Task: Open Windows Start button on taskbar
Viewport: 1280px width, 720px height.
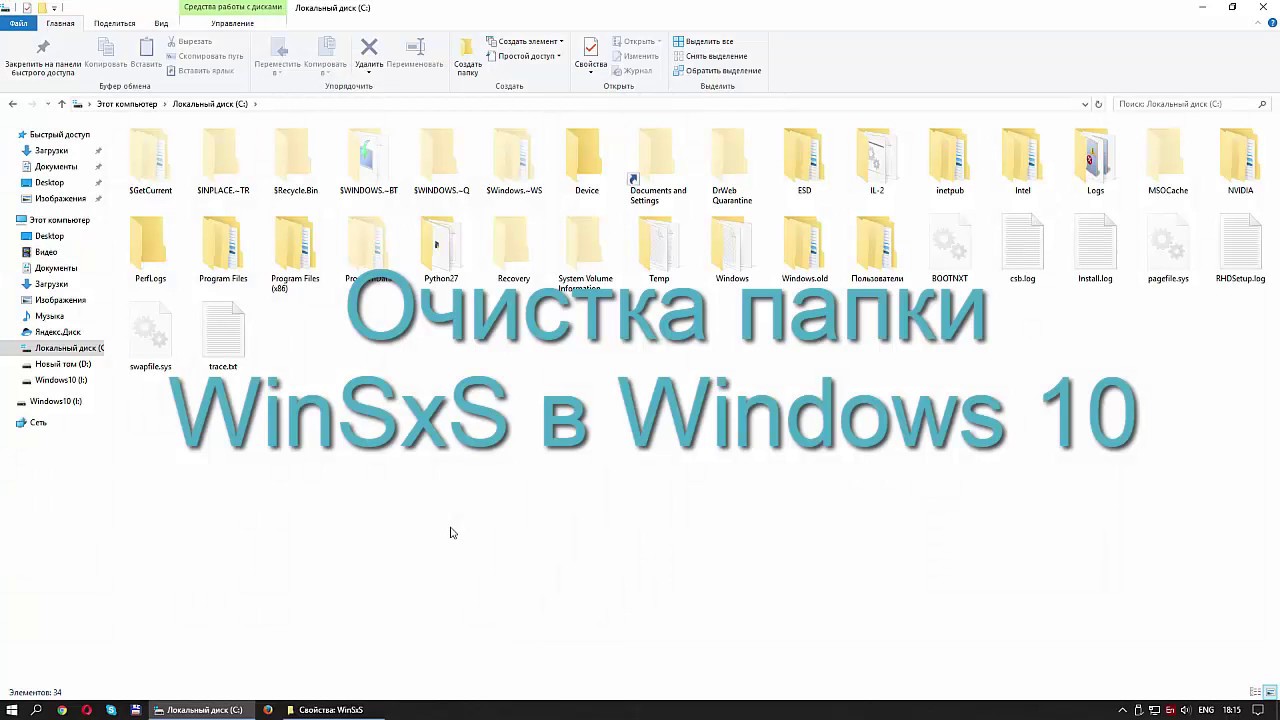Action: click(x=12, y=710)
